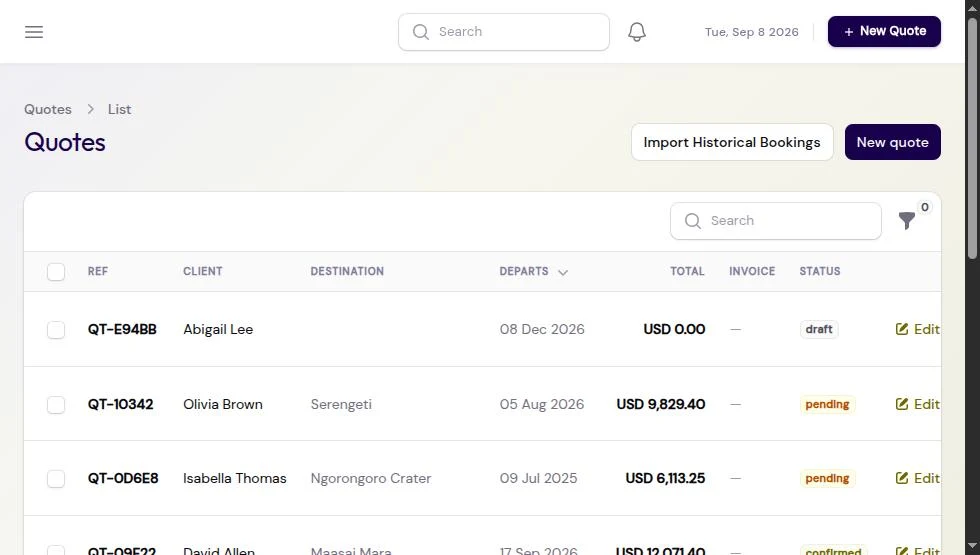
Task: Click the Invoice column header
Action: [x=752, y=271]
